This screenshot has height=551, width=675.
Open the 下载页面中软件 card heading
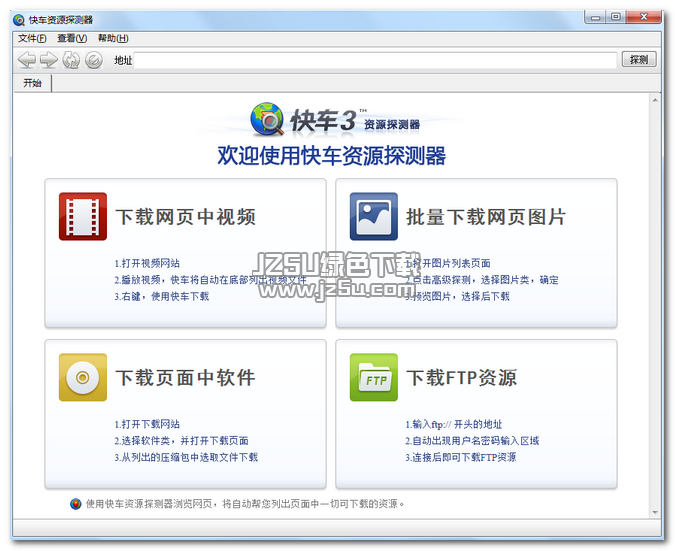(x=186, y=378)
